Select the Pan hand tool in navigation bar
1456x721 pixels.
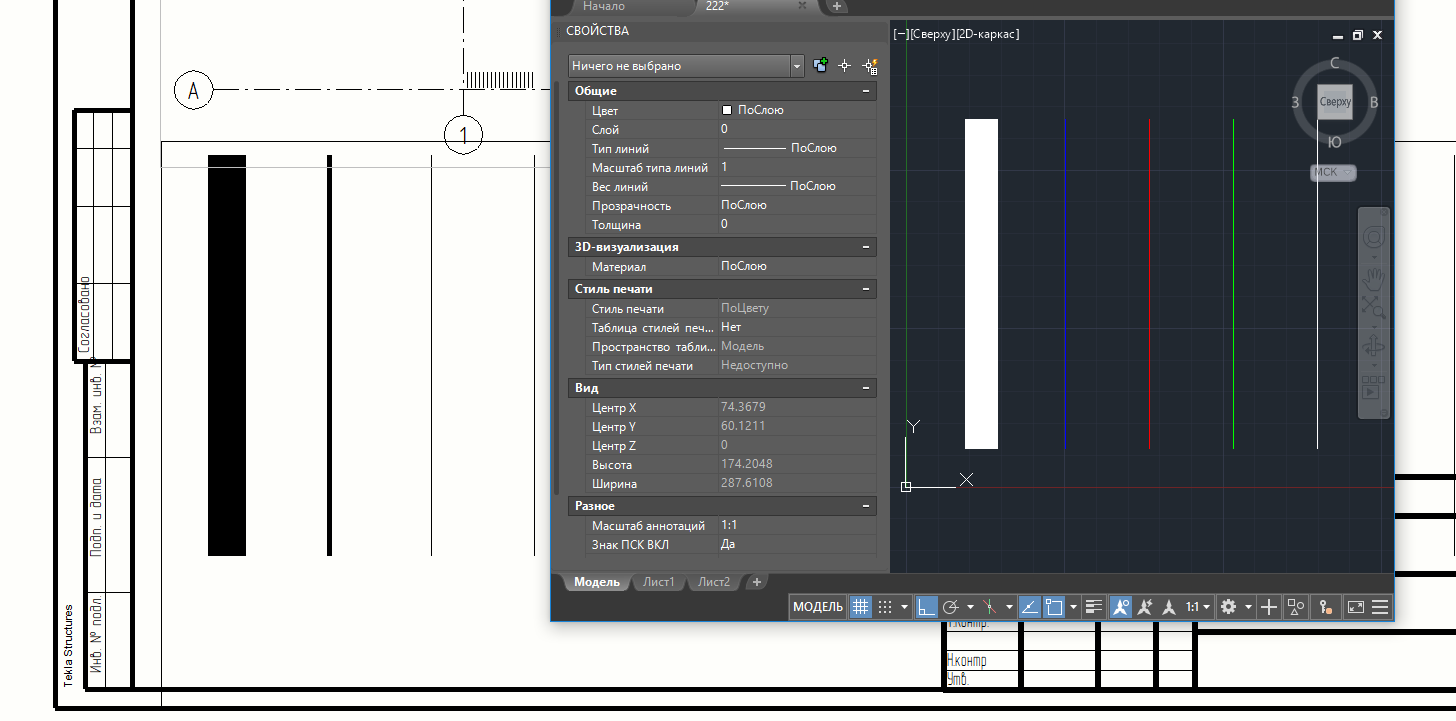click(1373, 275)
